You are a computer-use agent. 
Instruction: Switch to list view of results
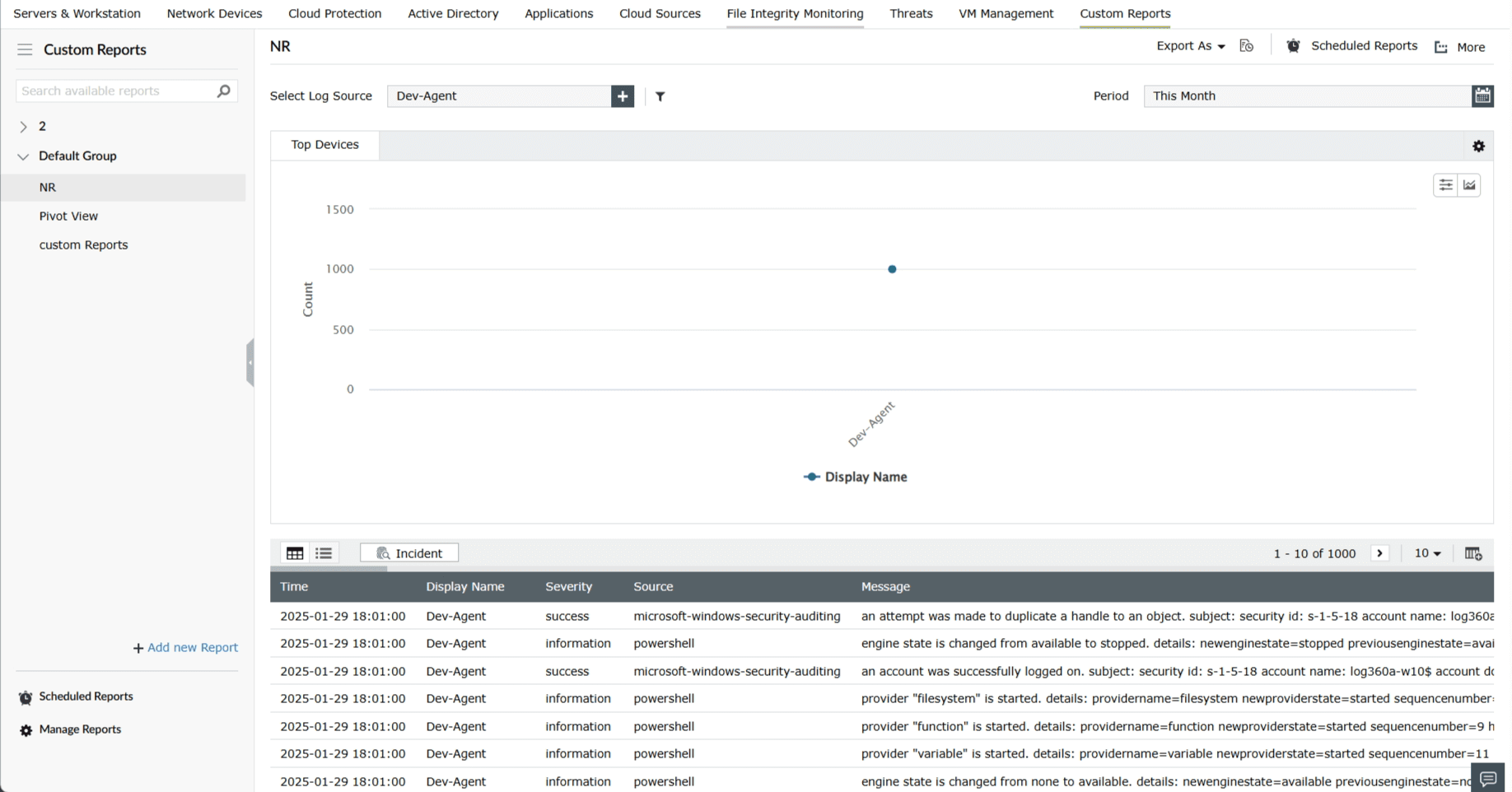[x=323, y=552]
